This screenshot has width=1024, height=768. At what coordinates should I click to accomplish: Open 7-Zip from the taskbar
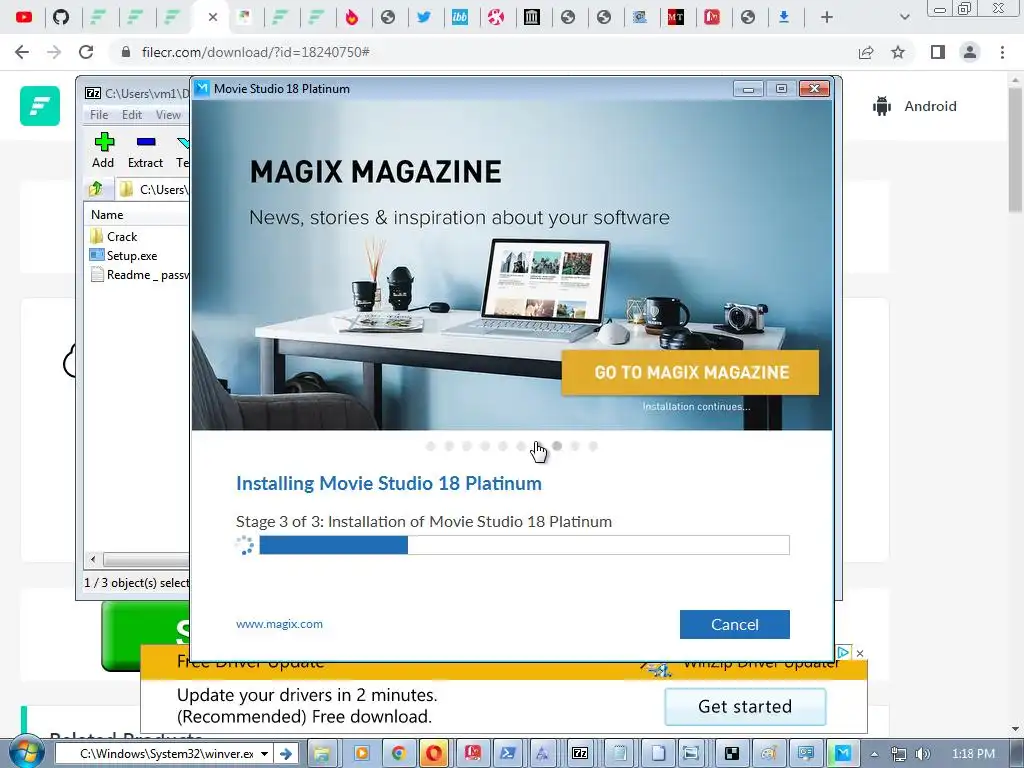pos(580,754)
